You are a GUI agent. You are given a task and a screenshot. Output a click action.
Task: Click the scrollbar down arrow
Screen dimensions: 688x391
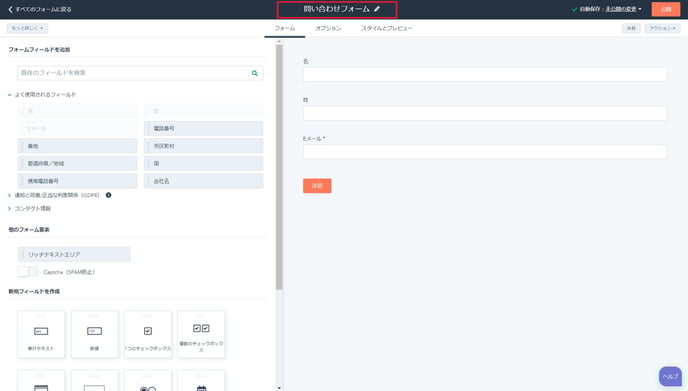point(279,388)
